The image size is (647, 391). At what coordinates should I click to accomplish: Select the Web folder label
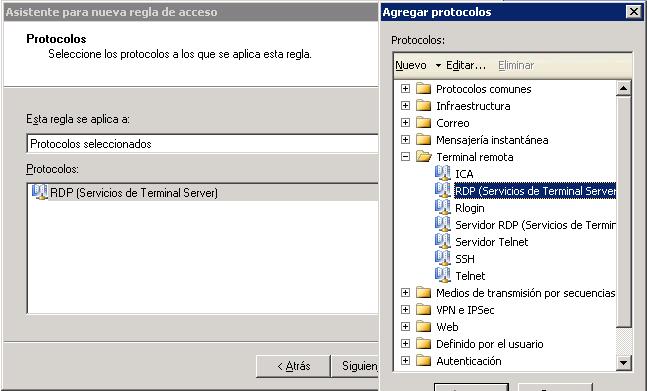point(447,327)
